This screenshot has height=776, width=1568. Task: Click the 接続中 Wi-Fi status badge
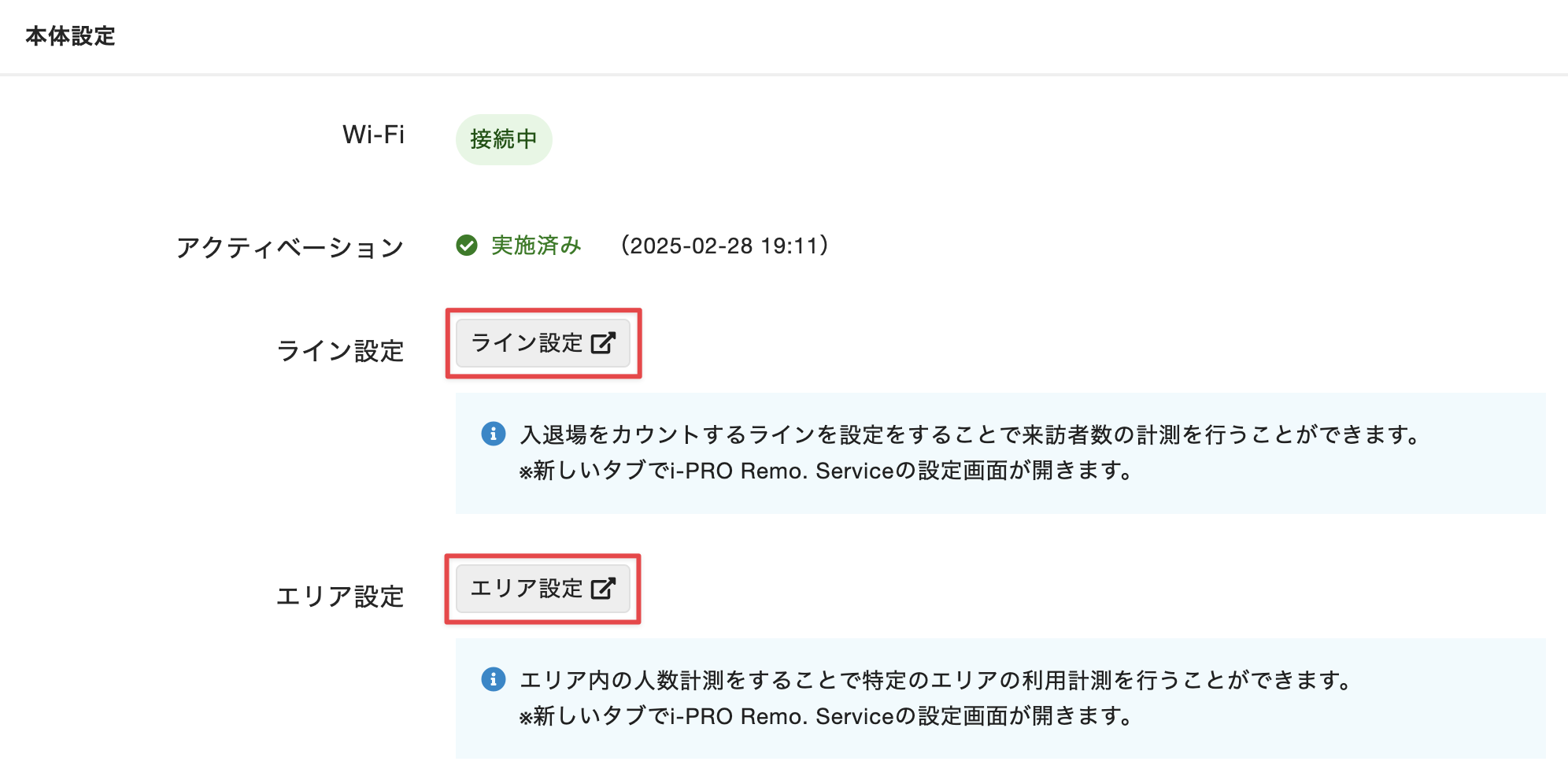[504, 139]
